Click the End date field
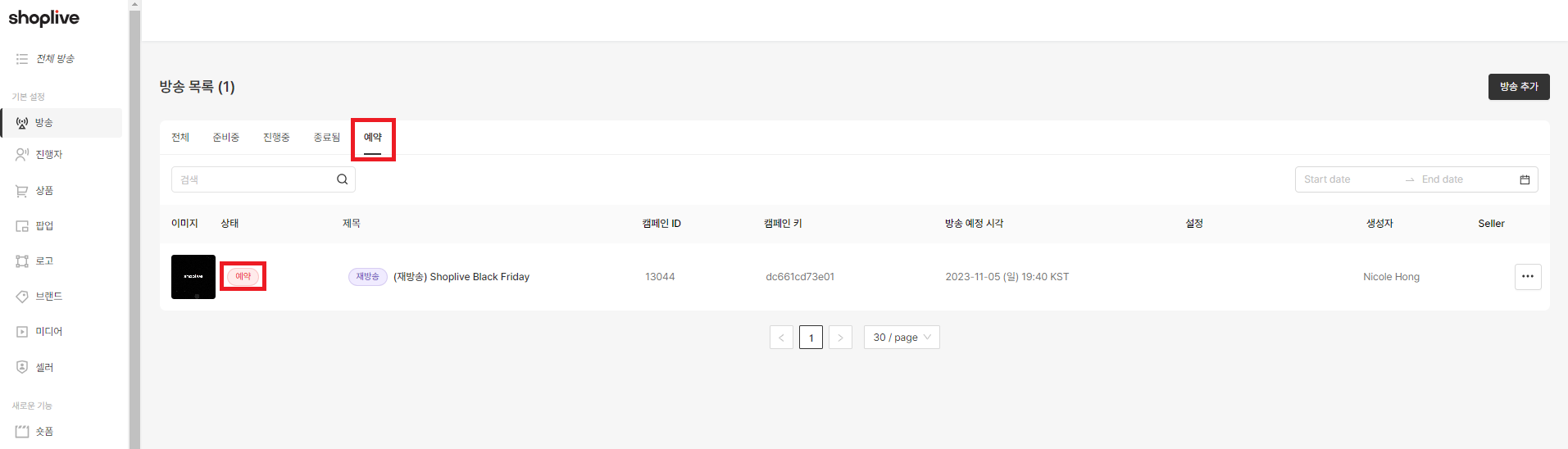The width and height of the screenshot is (1568, 449). coord(1466,179)
